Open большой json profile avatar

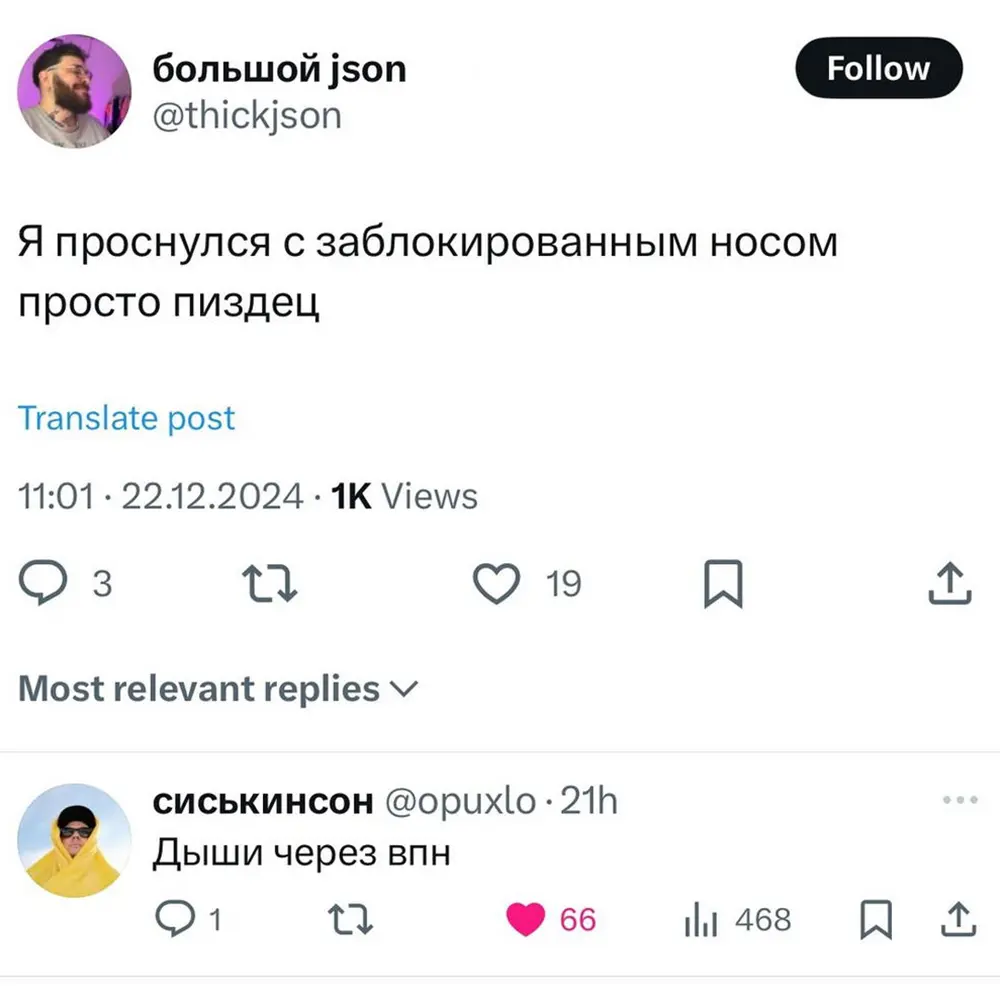76,93
